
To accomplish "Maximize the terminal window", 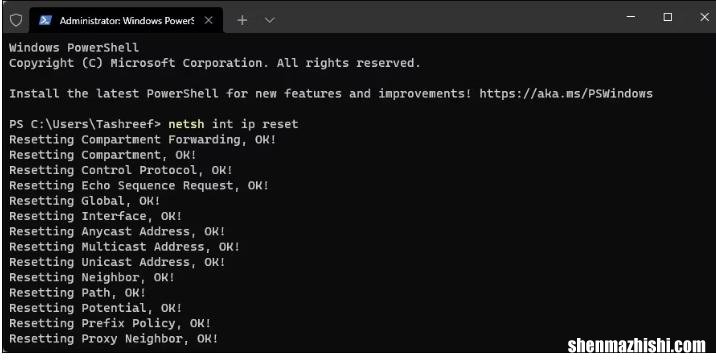I will [668, 17].
